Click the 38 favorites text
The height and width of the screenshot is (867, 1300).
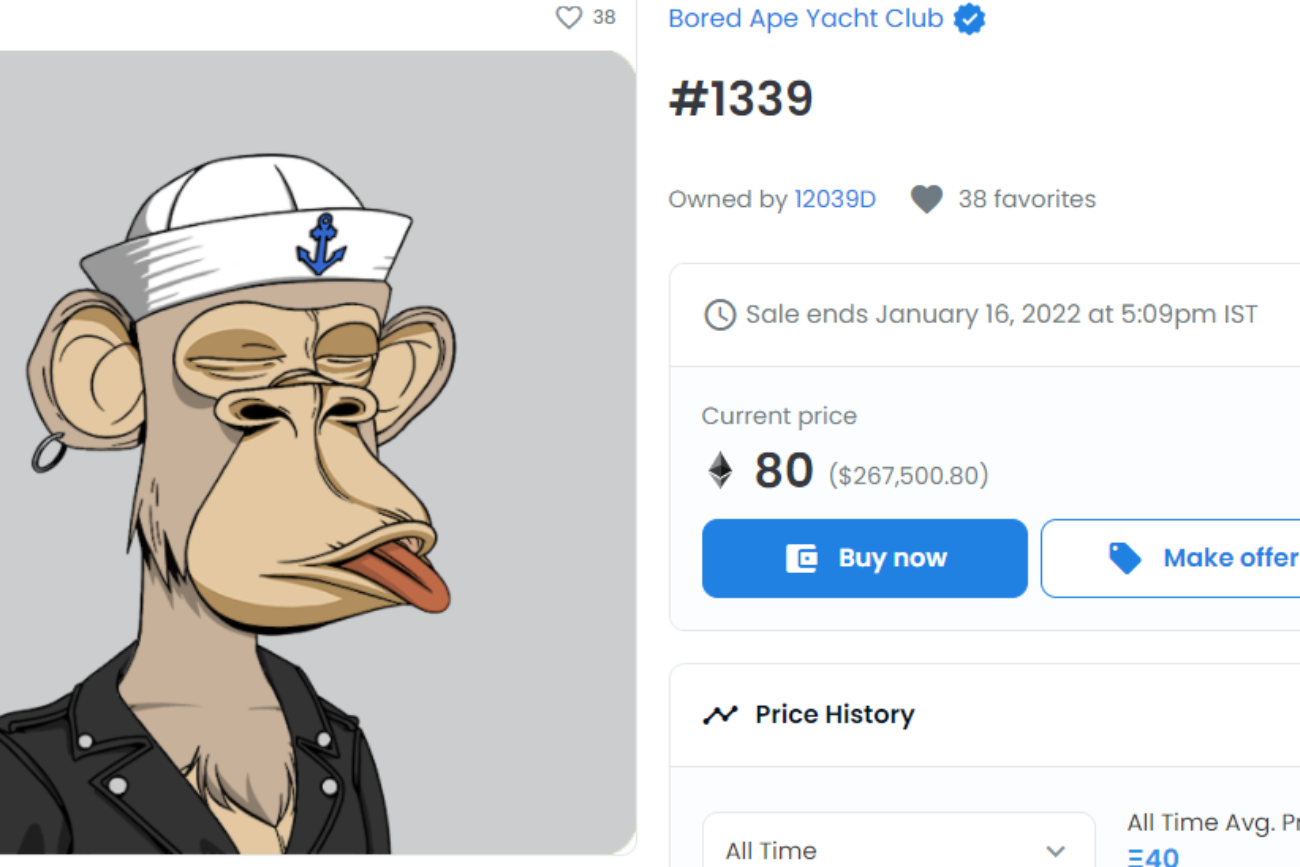[1026, 200]
